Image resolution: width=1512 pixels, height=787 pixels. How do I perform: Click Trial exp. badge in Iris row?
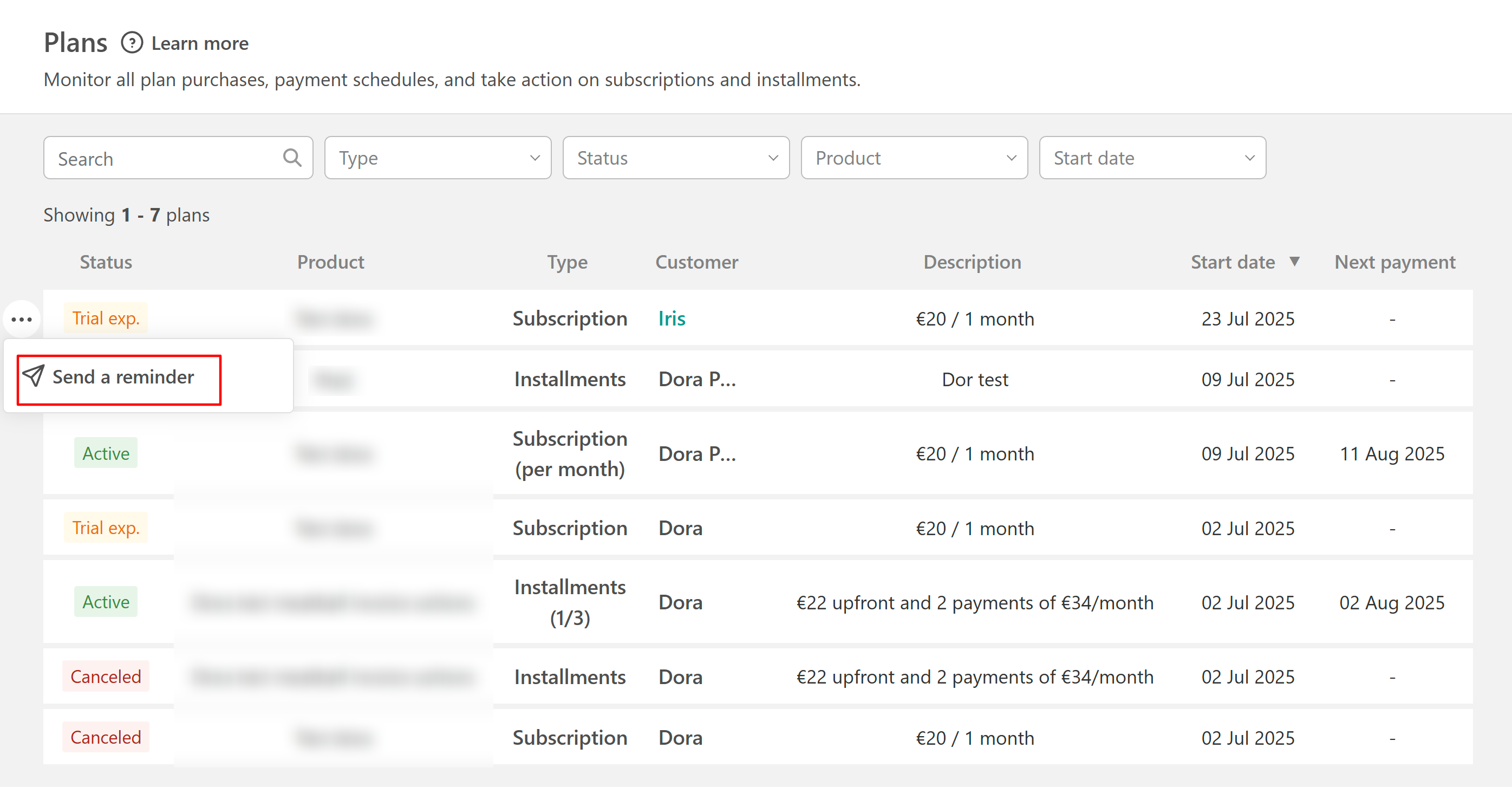(x=106, y=318)
